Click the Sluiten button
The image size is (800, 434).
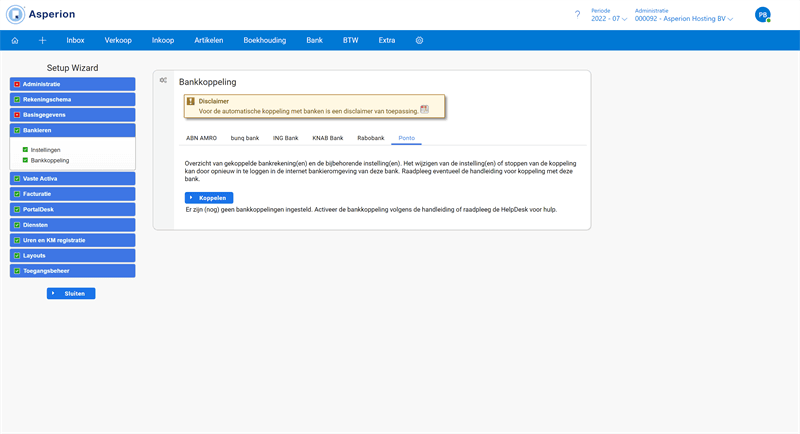pyautogui.click(x=71, y=294)
